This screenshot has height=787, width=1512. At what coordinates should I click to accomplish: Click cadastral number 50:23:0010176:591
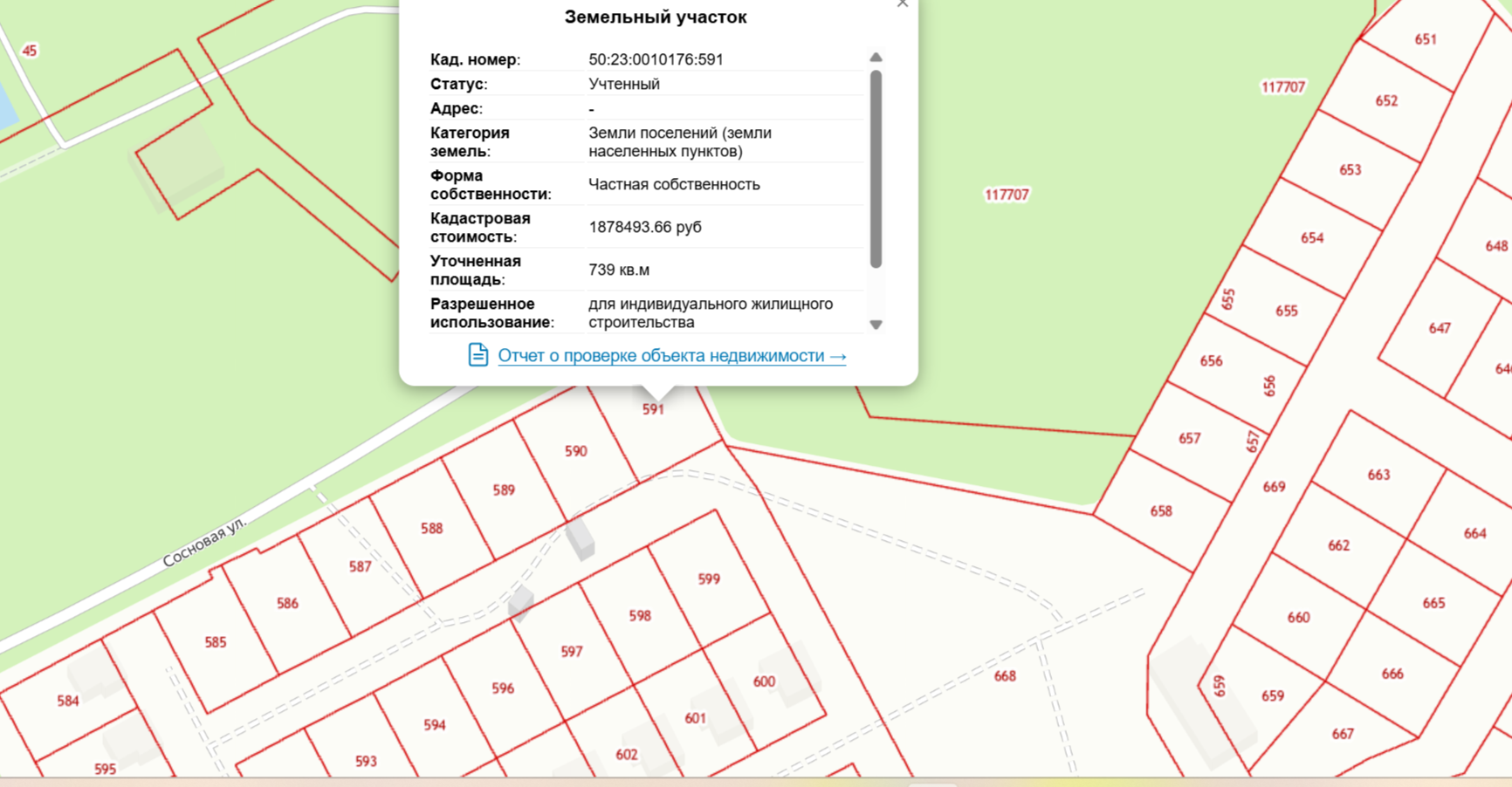tap(656, 59)
